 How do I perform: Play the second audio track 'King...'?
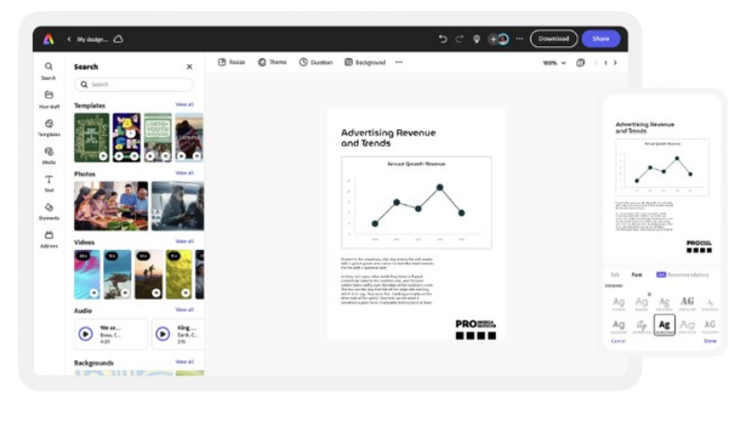[x=163, y=333]
